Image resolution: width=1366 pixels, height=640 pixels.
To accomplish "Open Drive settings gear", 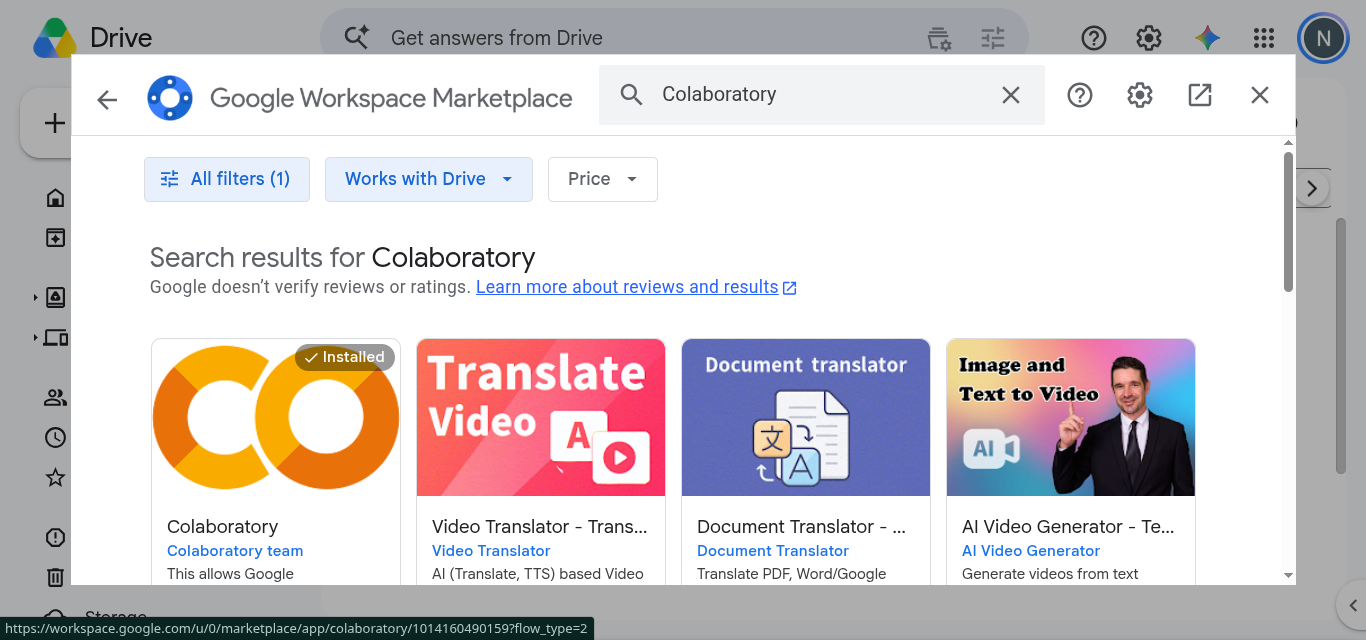I will (x=1149, y=38).
